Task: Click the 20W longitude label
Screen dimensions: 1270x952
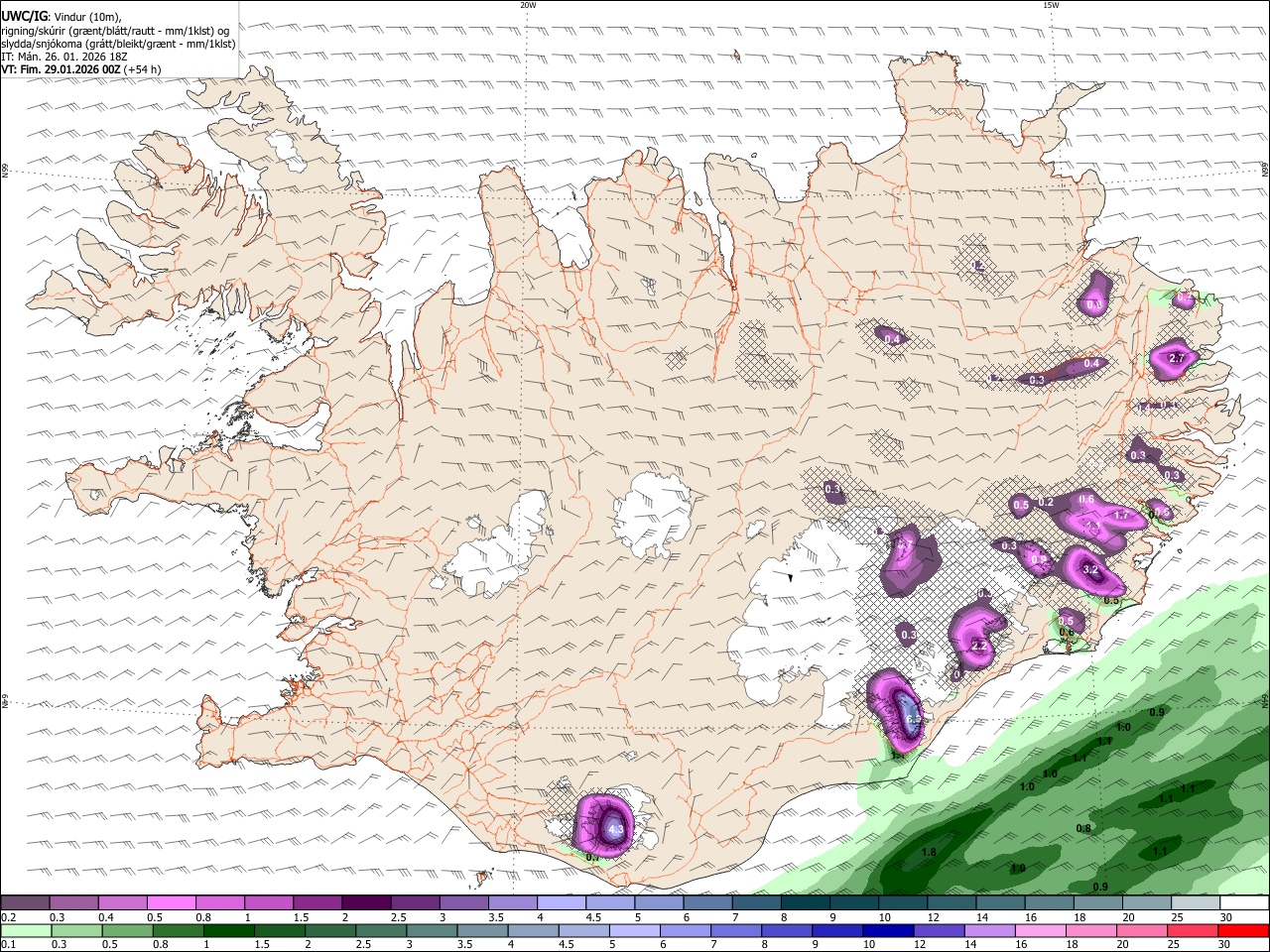Action: 529,5
